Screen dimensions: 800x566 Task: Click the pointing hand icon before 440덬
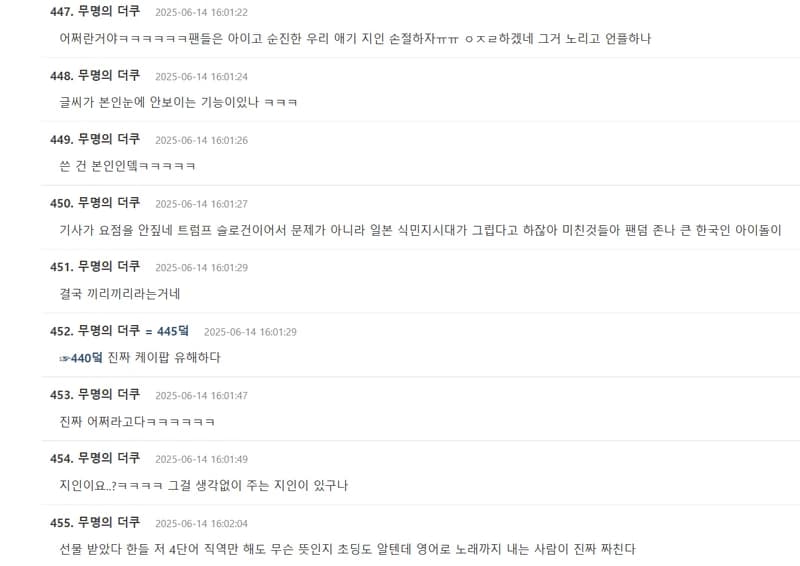(64, 358)
